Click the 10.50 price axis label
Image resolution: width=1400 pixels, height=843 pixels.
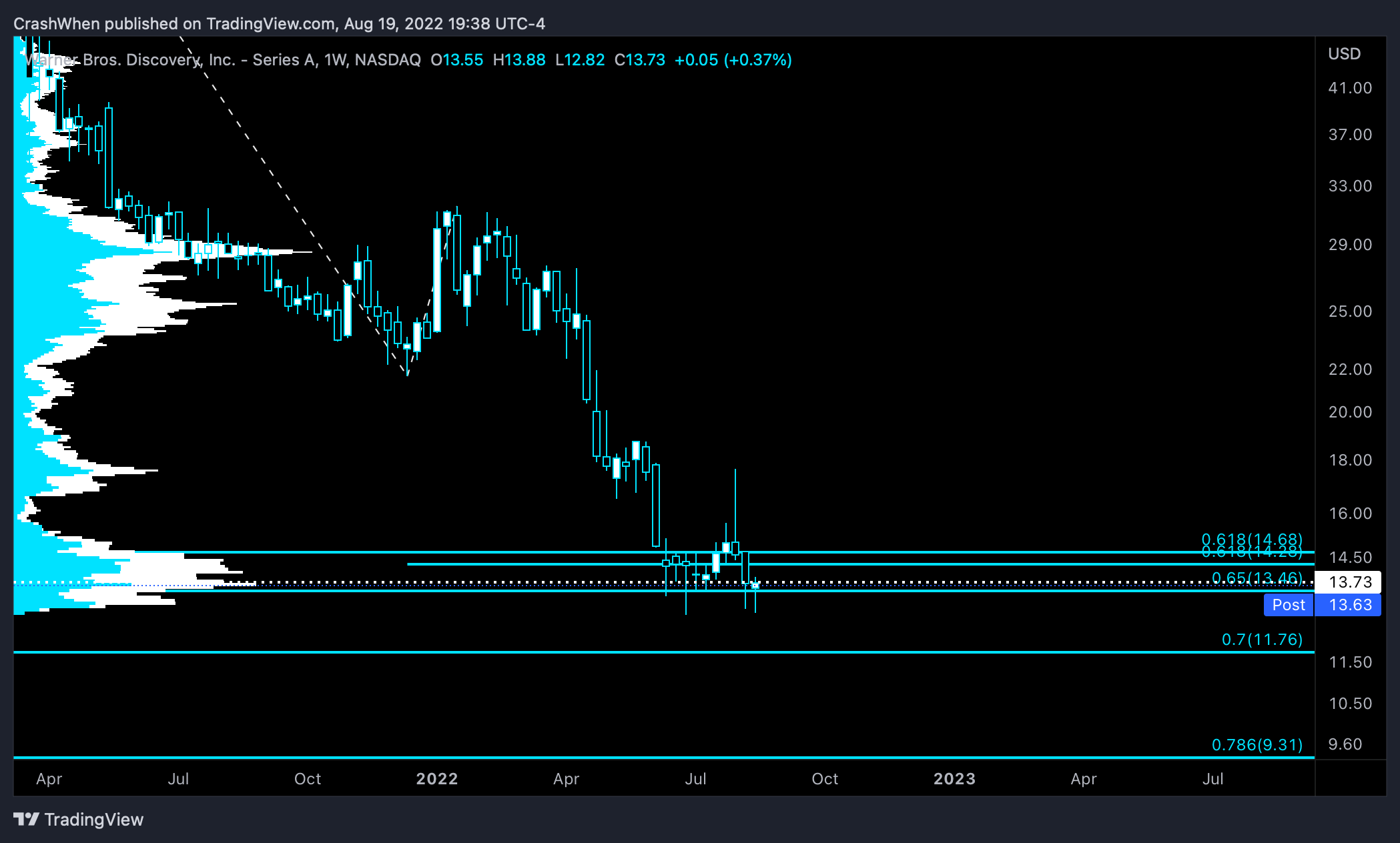pyautogui.click(x=1350, y=704)
